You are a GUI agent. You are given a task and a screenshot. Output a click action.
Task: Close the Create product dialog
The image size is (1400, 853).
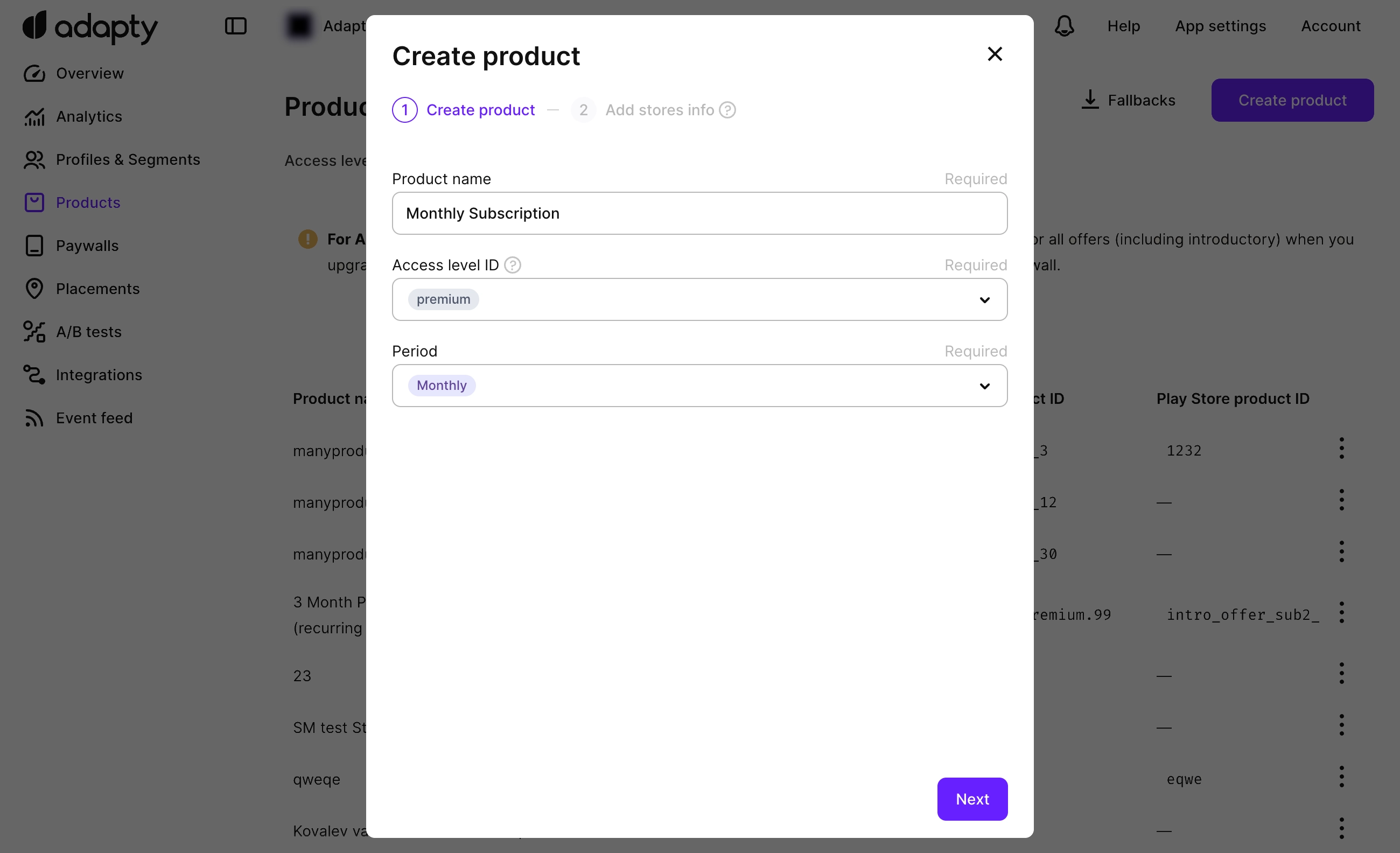(x=995, y=54)
